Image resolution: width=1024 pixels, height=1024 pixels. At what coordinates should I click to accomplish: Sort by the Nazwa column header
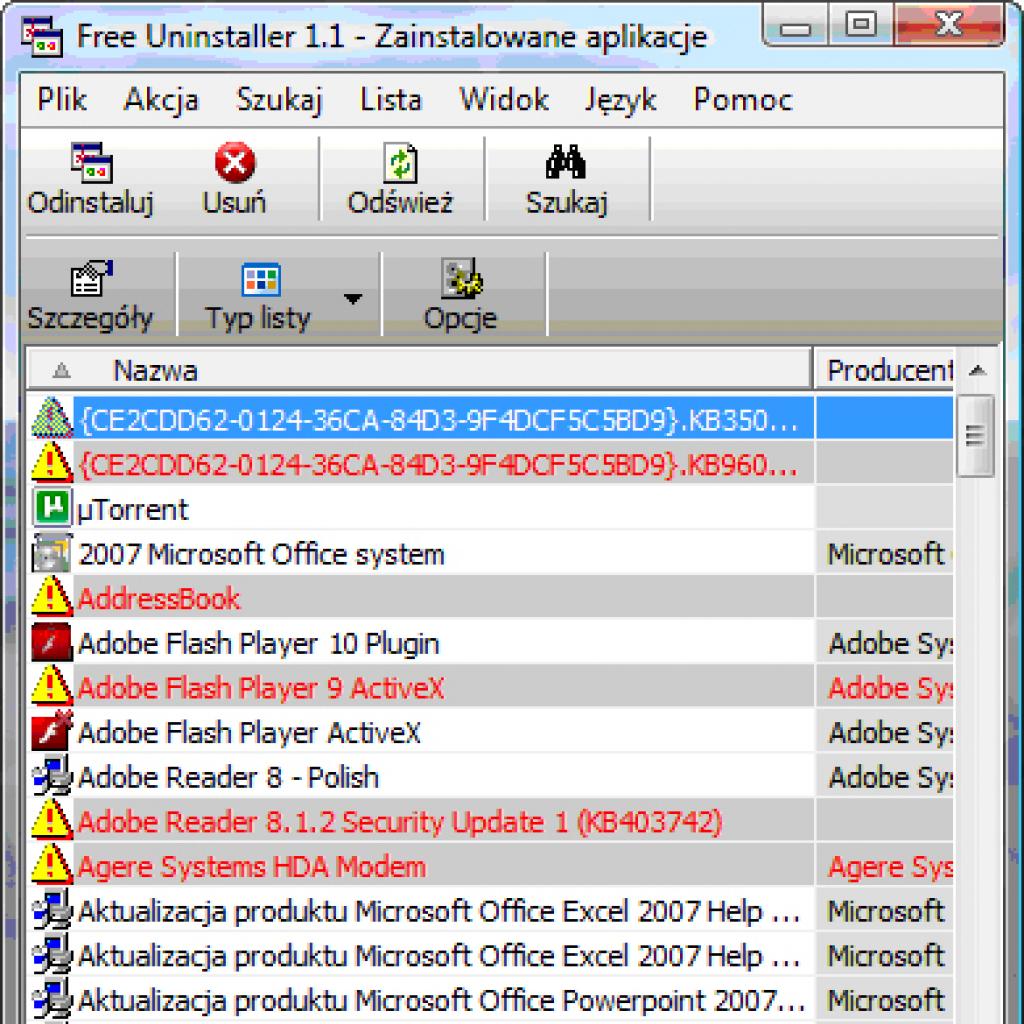point(420,370)
